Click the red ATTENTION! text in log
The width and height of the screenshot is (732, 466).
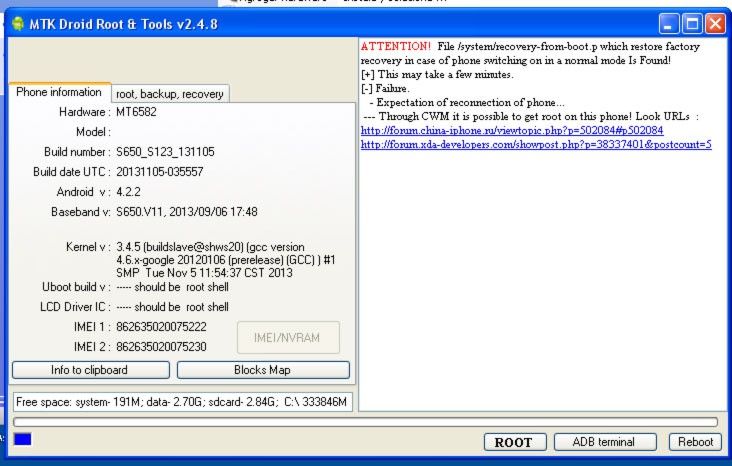tap(395, 46)
